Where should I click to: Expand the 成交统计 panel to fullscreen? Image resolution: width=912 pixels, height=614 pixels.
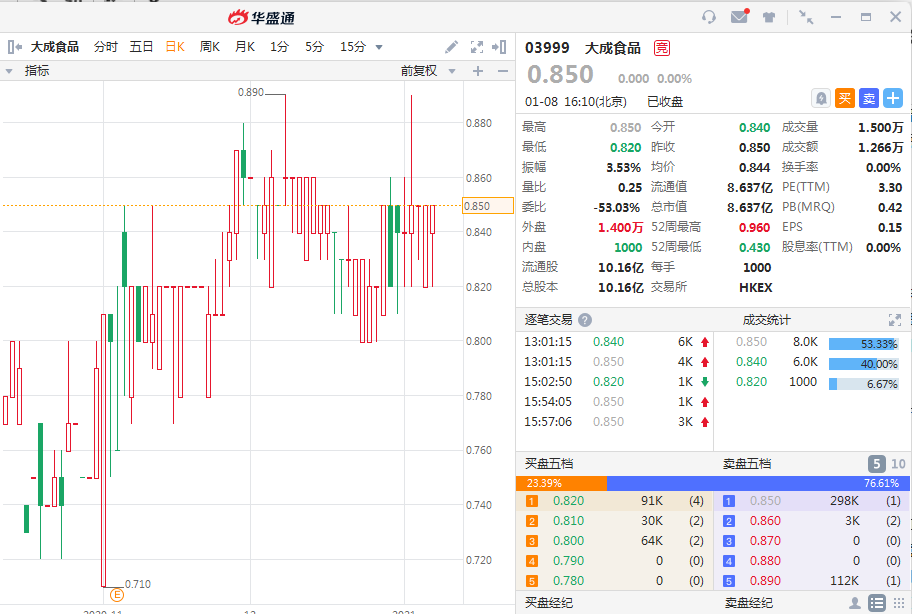pyautogui.click(x=895, y=320)
